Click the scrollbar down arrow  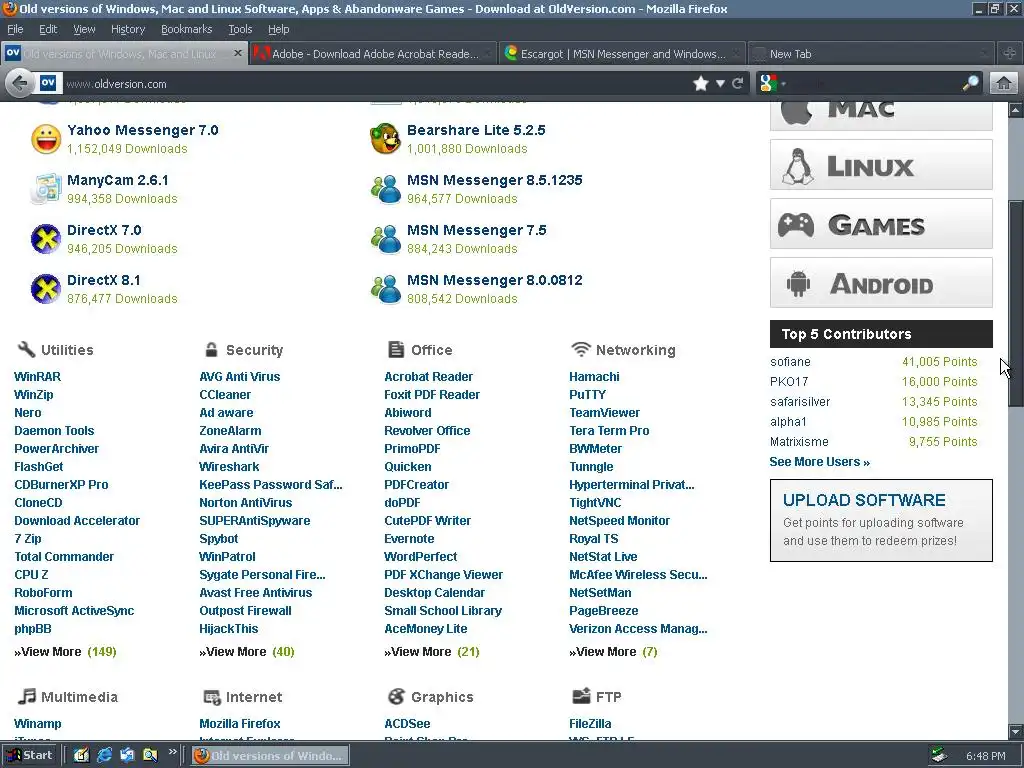pos(1016,731)
